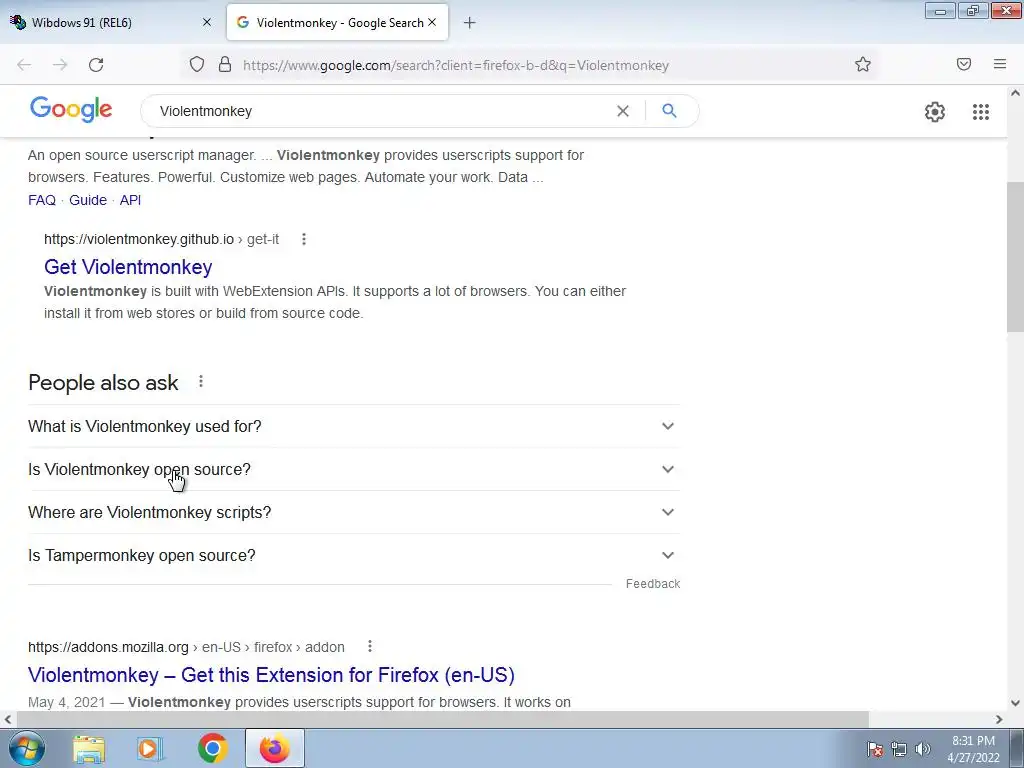
Task: Close the Violentmonkey Google Search tab
Action: [432, 22]
